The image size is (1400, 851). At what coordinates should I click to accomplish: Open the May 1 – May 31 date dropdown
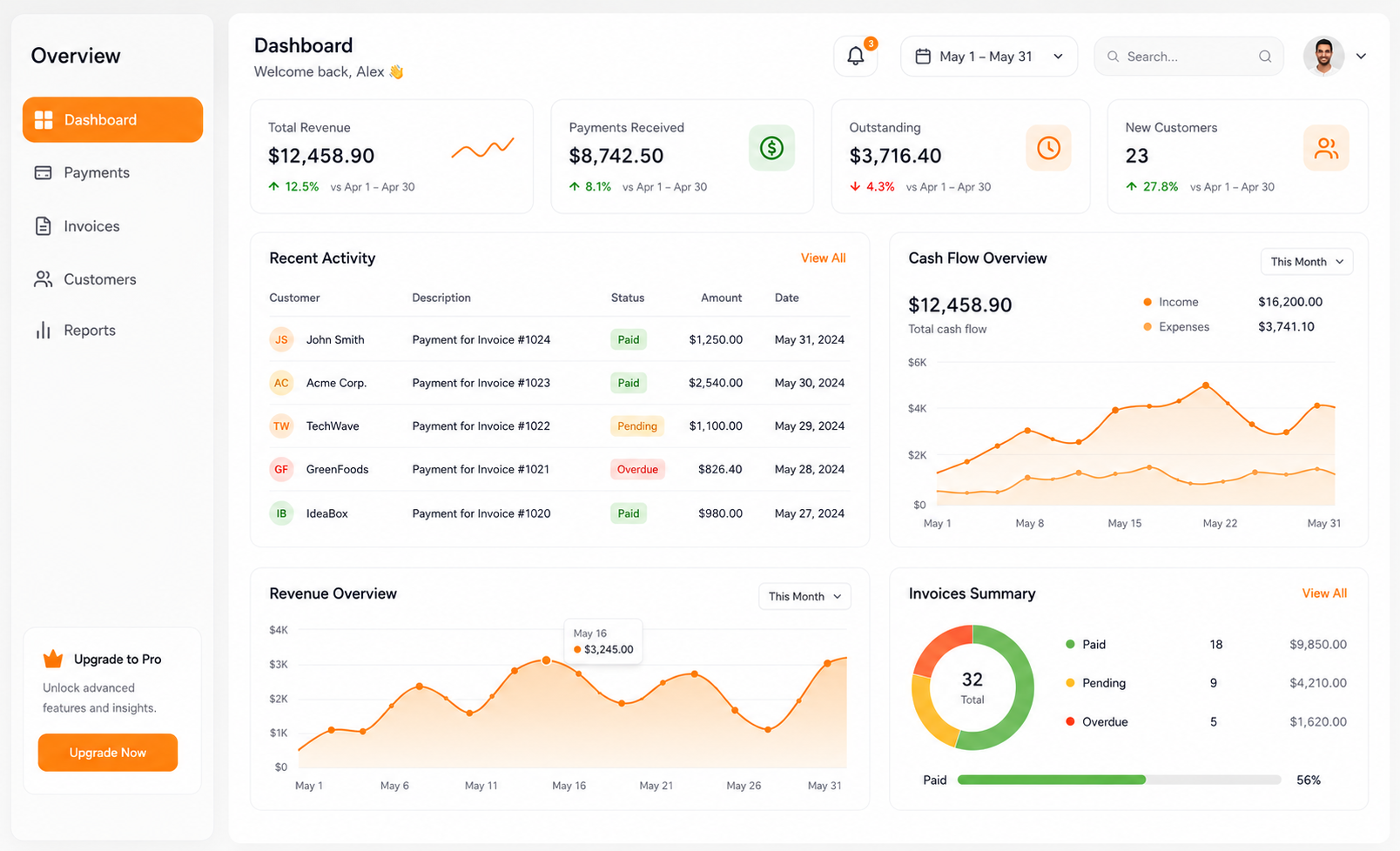[989, 57]
